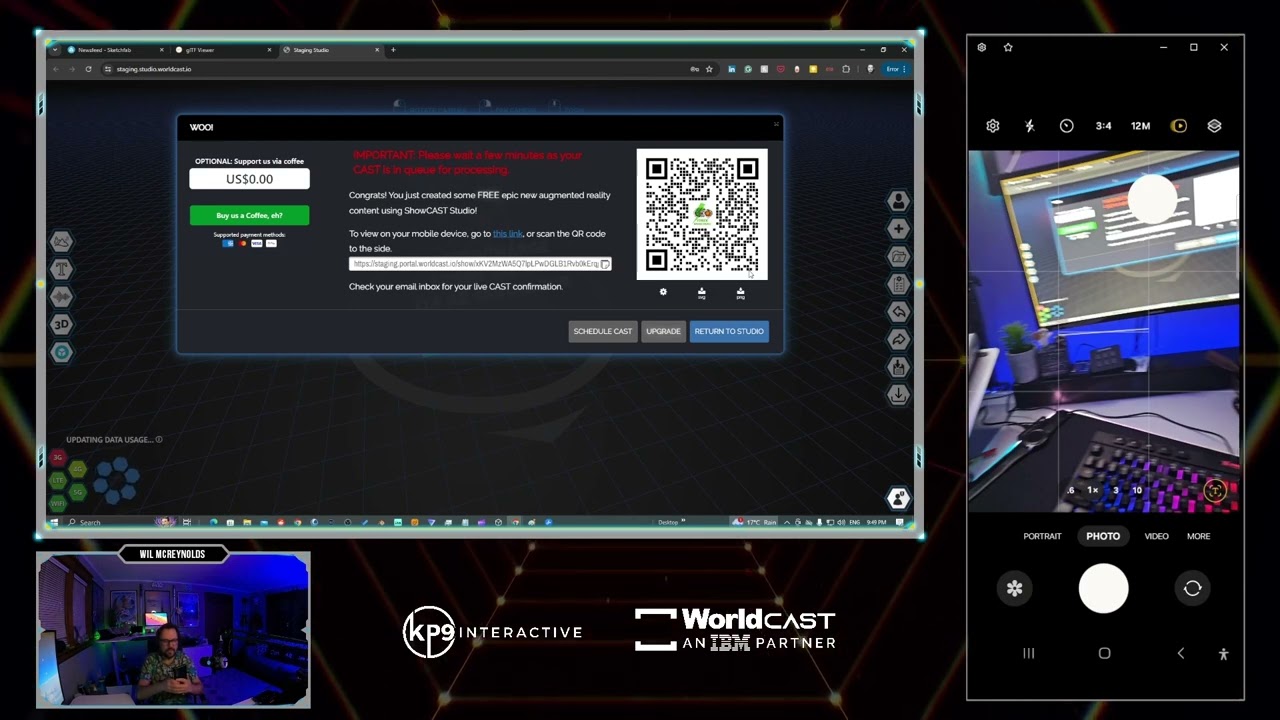Click the teal cube icon in left sidebar
Screen dimensions: 1280x720
[61, 352]
